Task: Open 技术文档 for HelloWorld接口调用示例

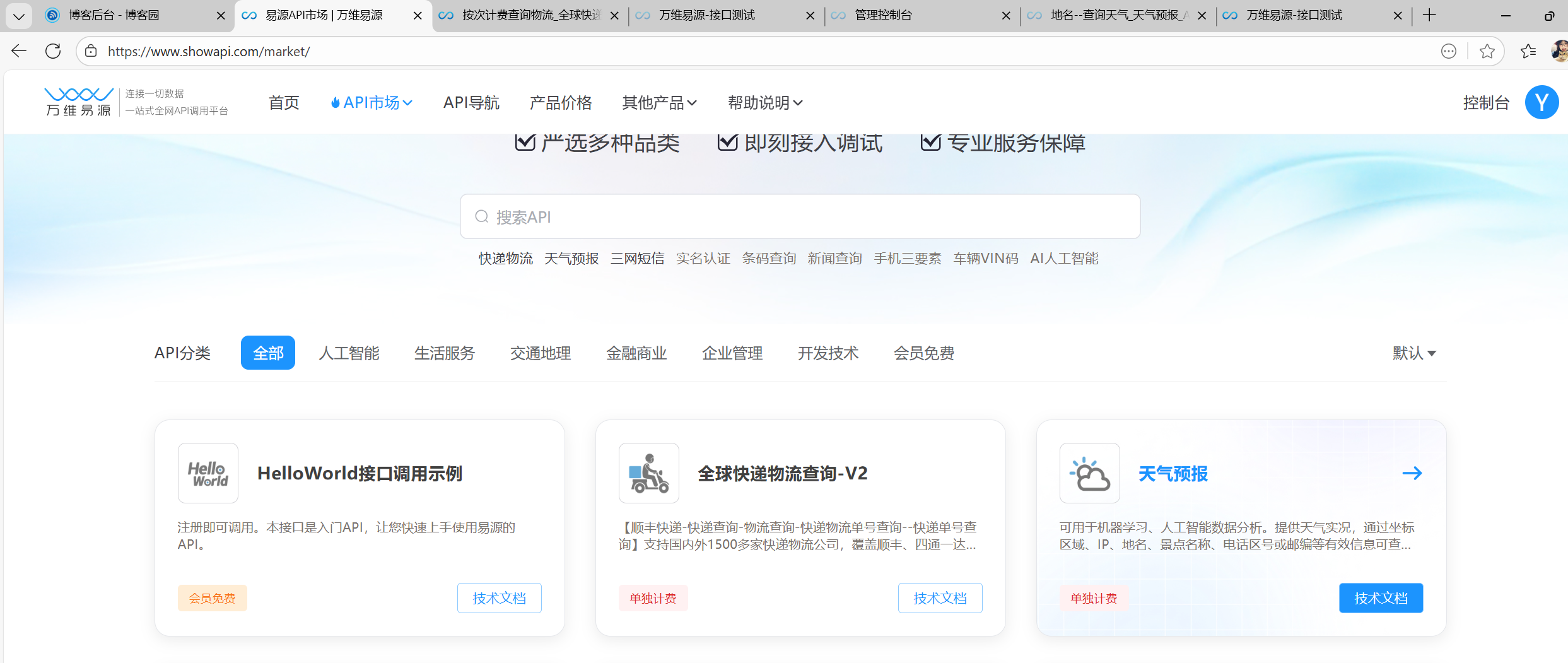Action: tap(499, 598)
